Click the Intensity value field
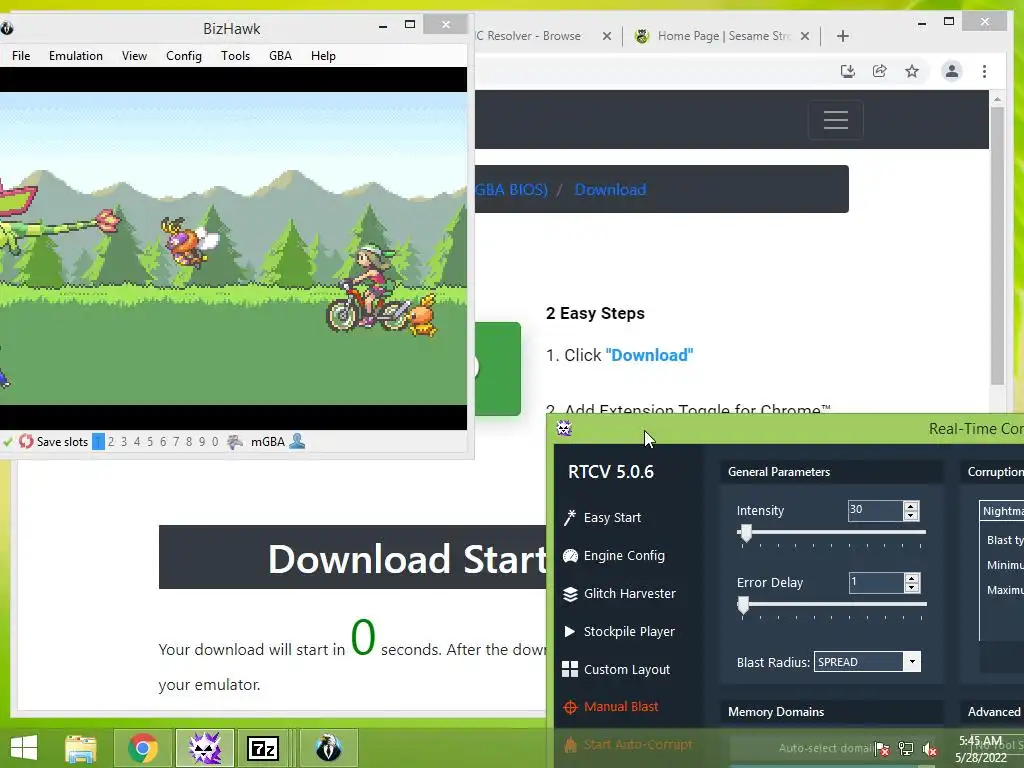Image resolution: width=1024 pixels, height=768 pixels. pyautogui.click(x=875, y=510)
